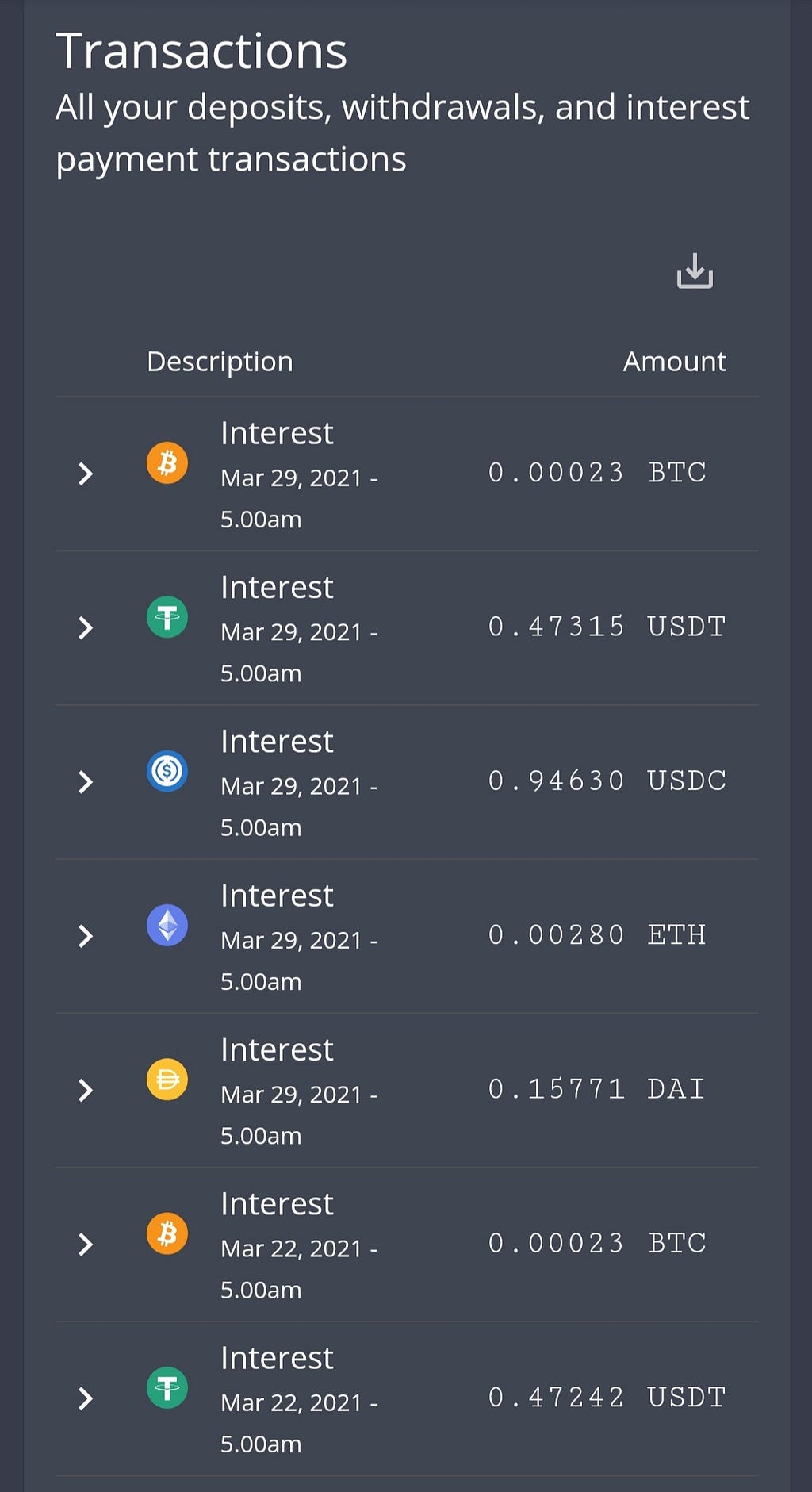Screen dimensions: 812x1492
Task: Expand the 0.47315 USDT transaction chevron
Action: click(x=86, y=628)
